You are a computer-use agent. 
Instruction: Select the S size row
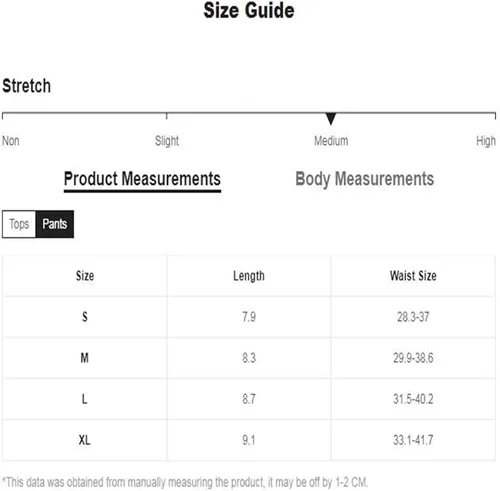[249, 317]
